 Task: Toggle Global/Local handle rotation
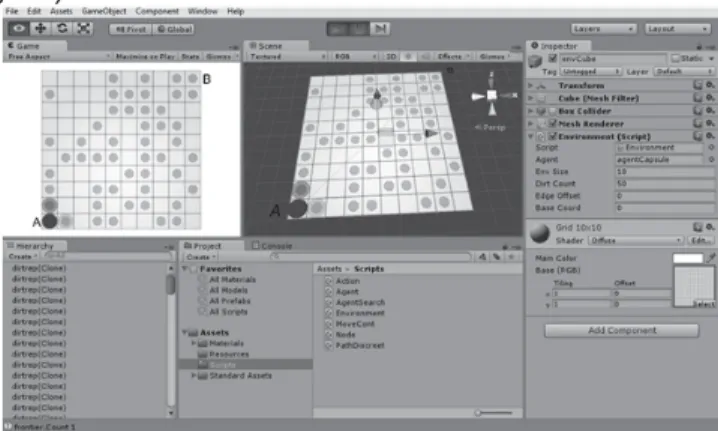(174, 29)
